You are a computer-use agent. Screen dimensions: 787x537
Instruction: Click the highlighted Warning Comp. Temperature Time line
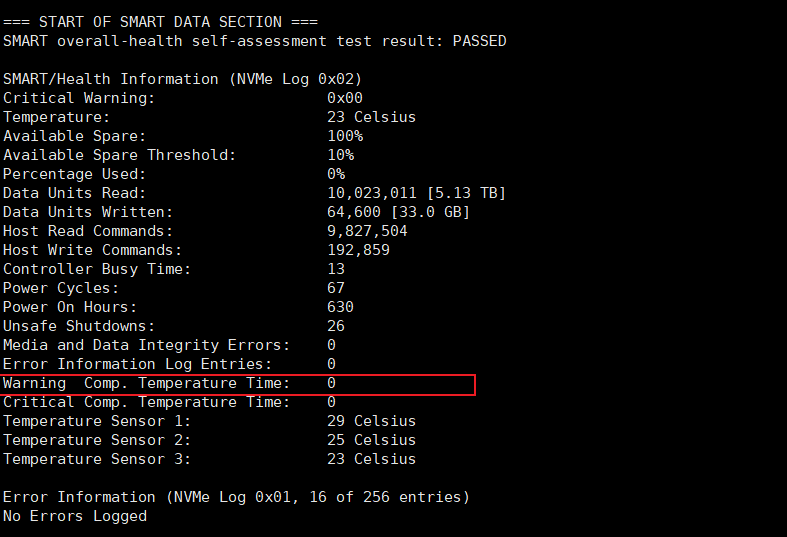coord(237,384)
